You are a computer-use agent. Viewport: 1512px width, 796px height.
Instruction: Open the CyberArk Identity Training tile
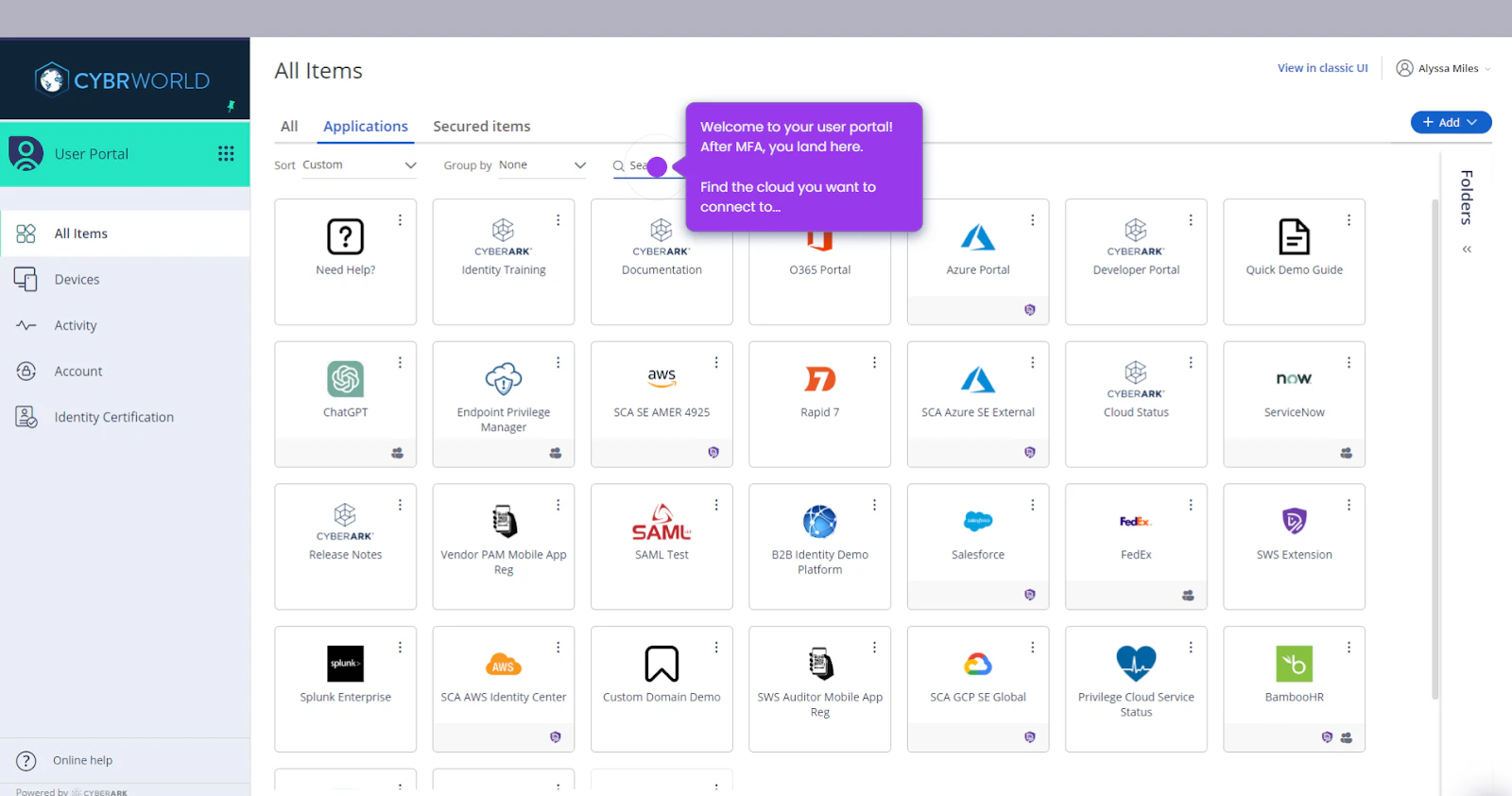click(504, 262)
